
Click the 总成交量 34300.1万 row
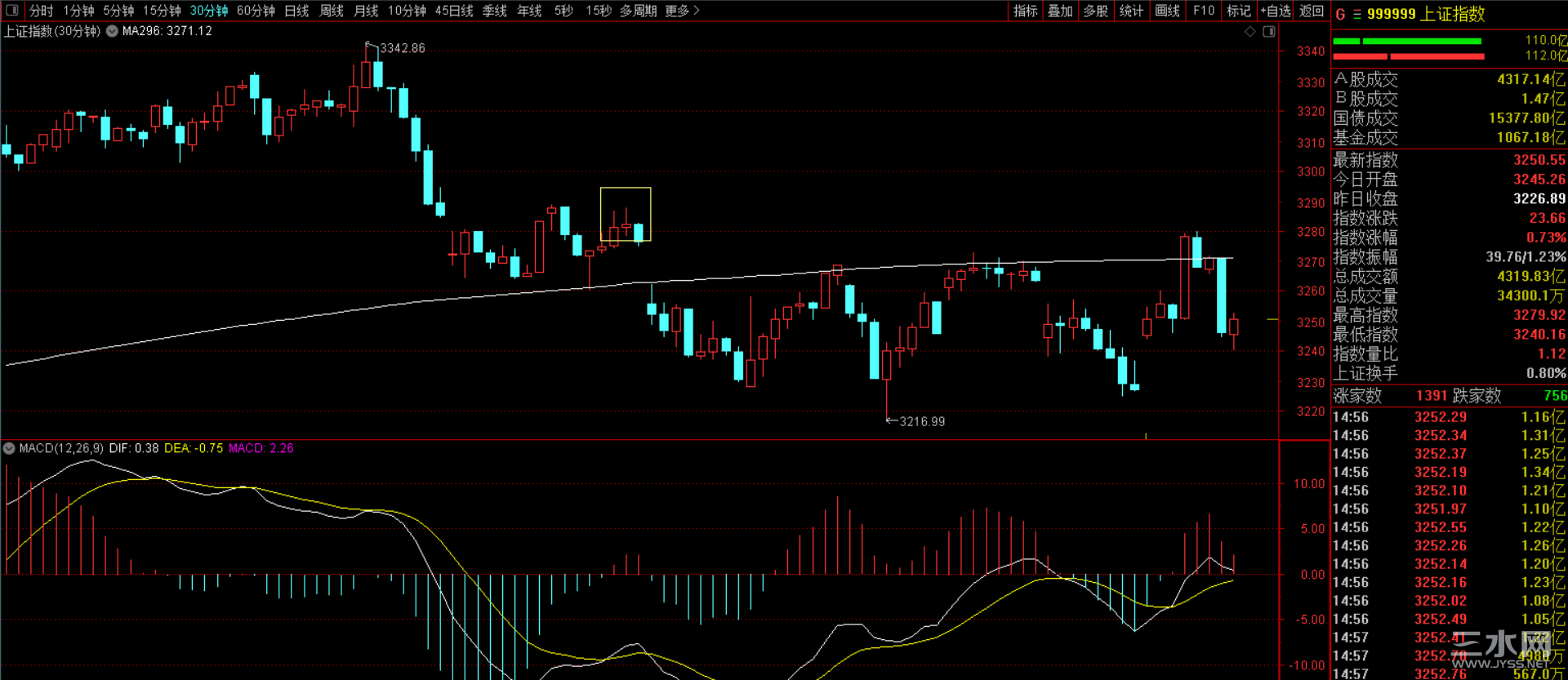pos(1450,296)
